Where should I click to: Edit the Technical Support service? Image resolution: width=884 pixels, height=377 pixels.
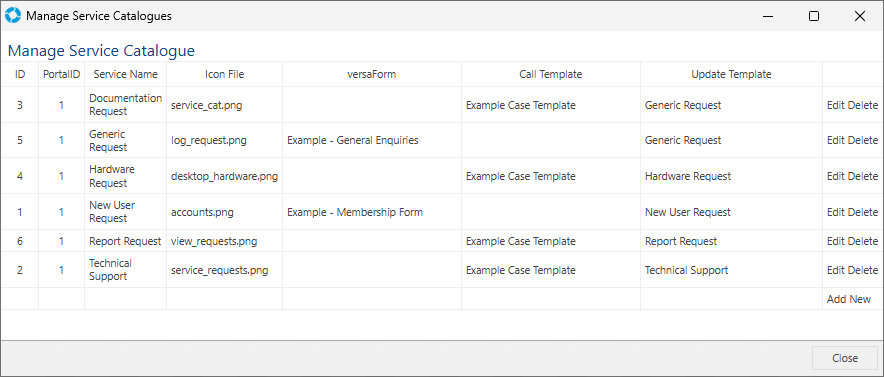[x=836, y=270]
